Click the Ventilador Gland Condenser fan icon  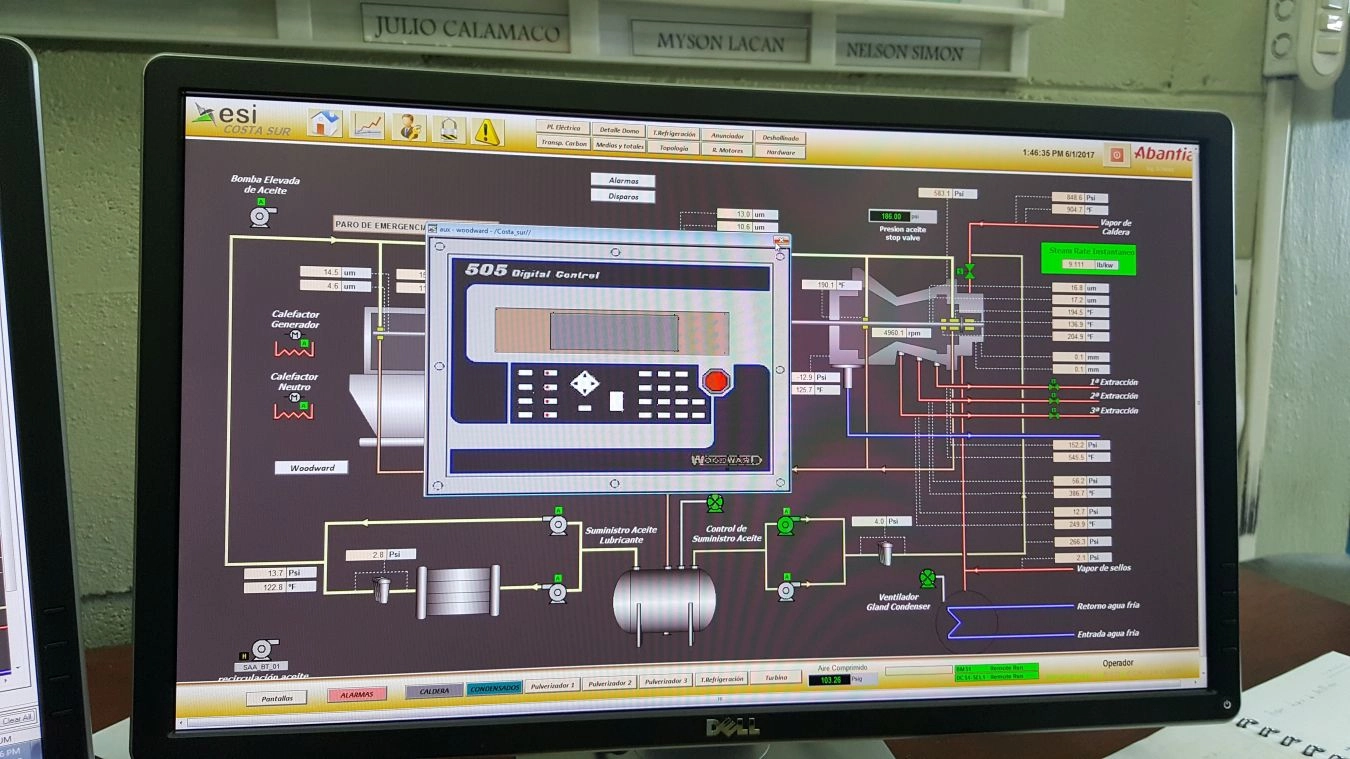click(928, 579)
